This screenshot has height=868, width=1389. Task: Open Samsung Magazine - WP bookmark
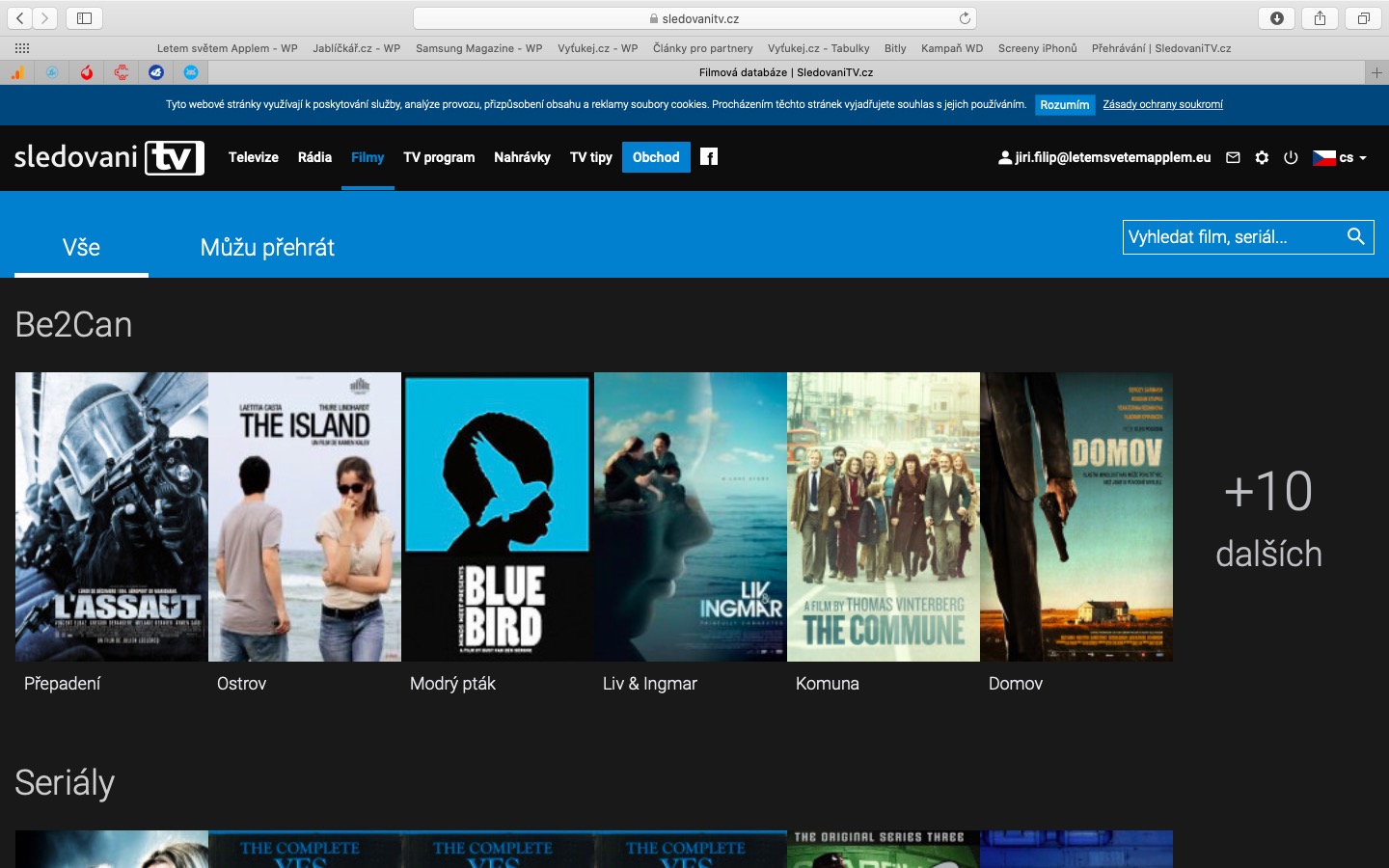click(x=479, y=48)
